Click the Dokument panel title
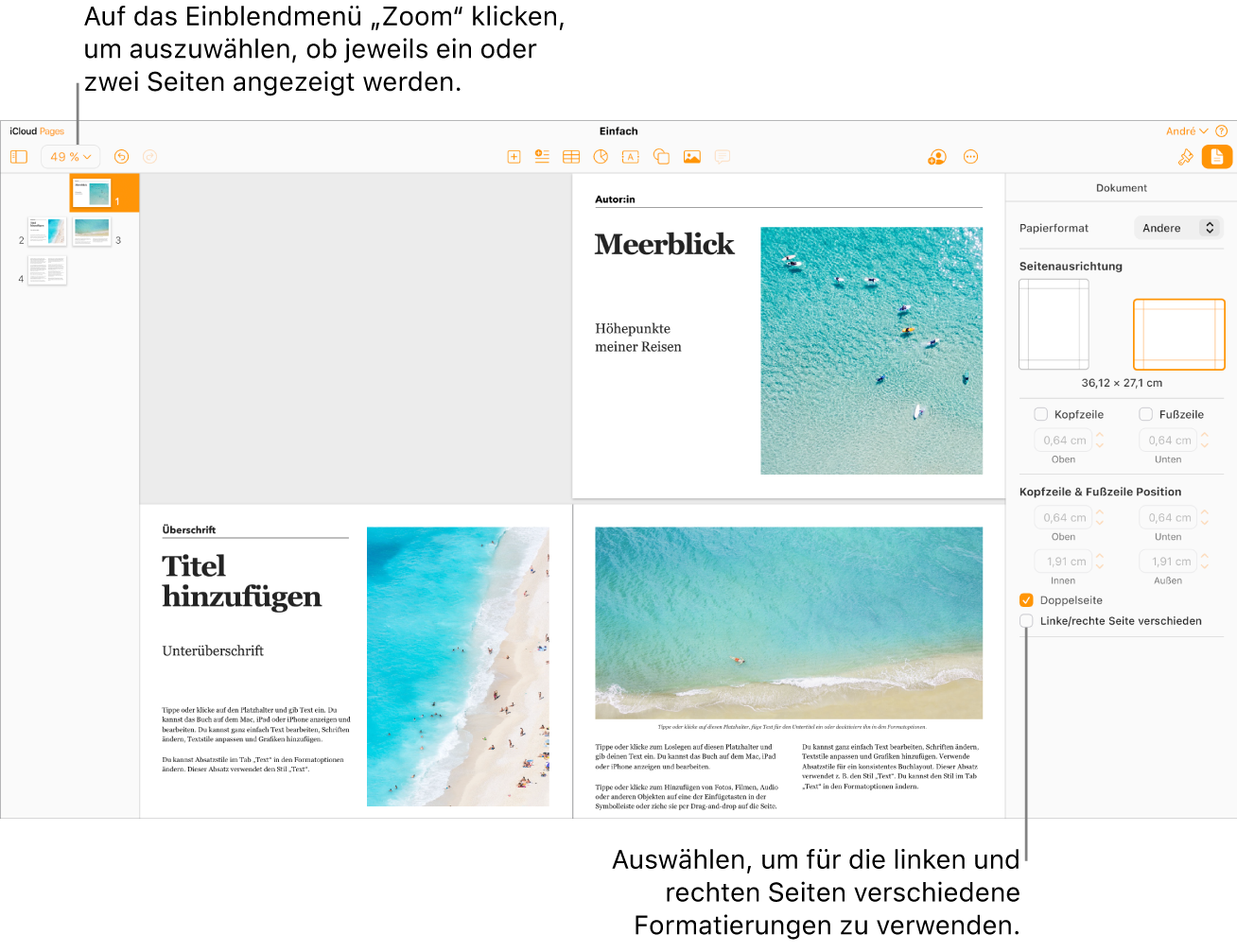This screenshot has width=1237, height=952. point(1121,188)
